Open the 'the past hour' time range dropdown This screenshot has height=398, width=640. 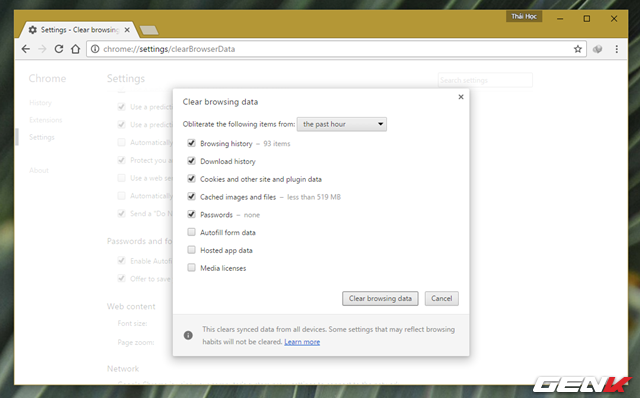pos(342,124)
